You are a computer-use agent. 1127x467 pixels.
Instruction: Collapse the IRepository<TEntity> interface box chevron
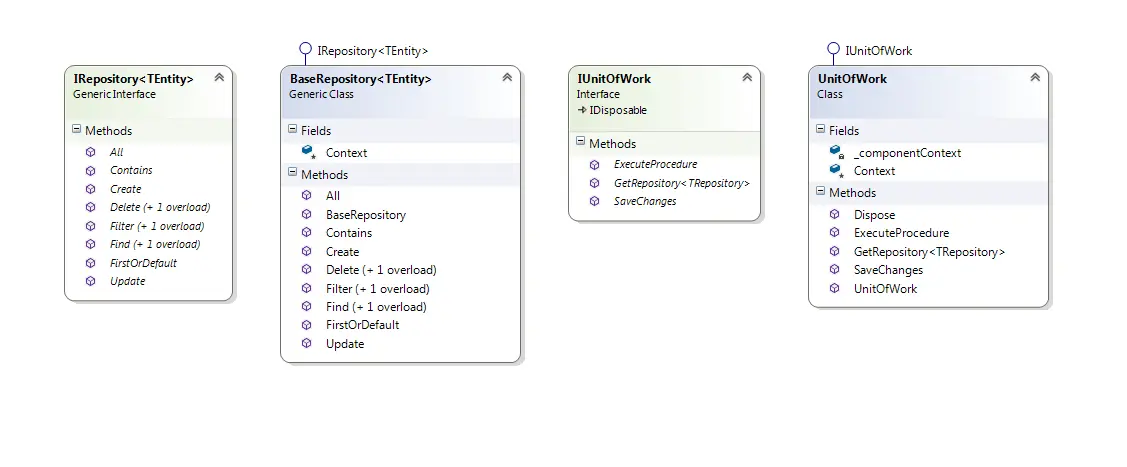pos(219,78)
